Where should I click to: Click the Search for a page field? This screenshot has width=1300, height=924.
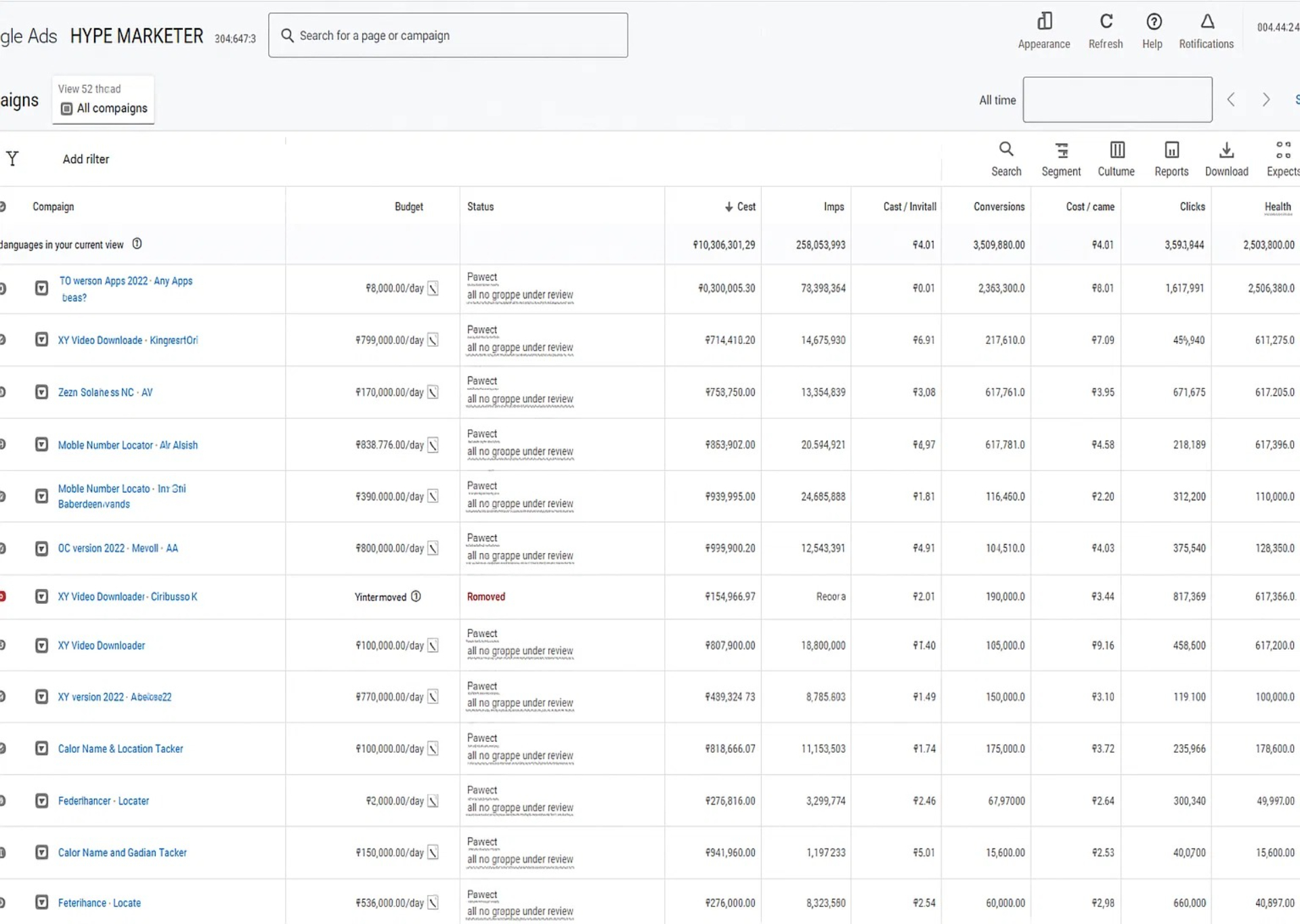[448, 36]
